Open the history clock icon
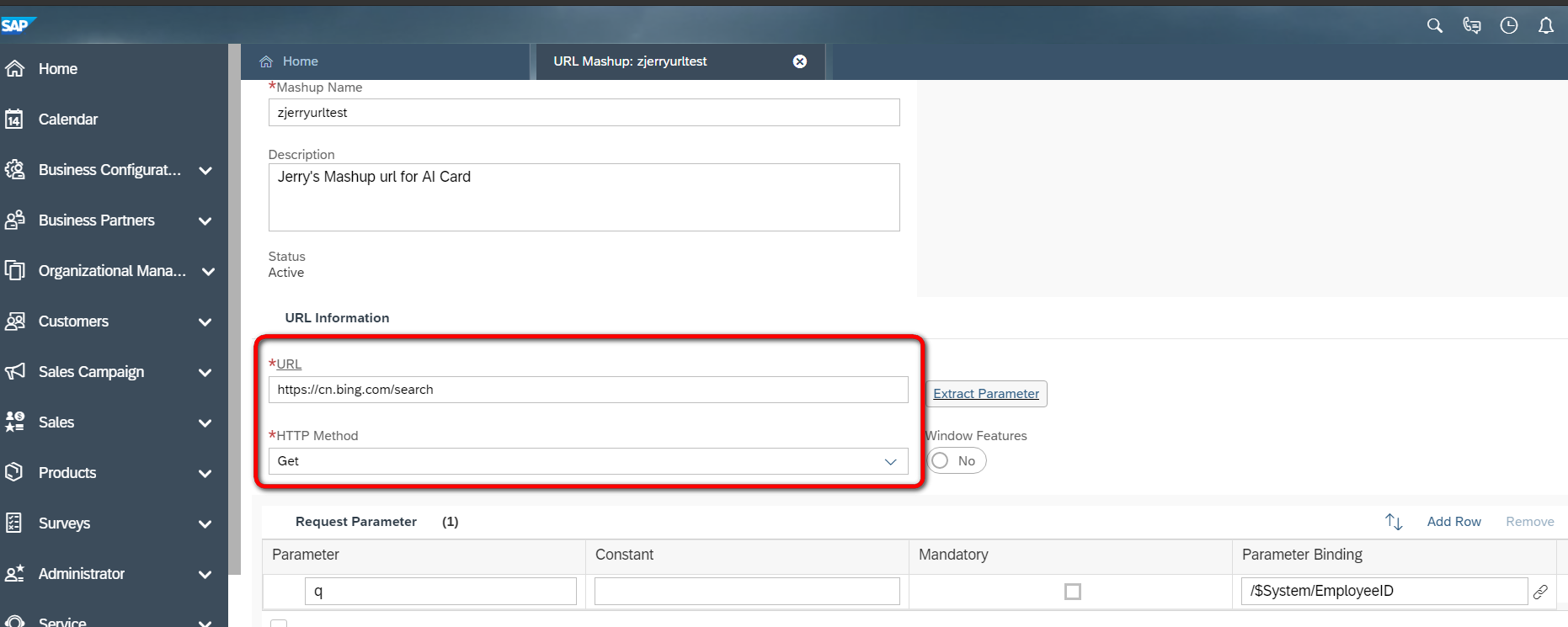The width and height of the screenshot is (1568, 627). click(1509, 26)
